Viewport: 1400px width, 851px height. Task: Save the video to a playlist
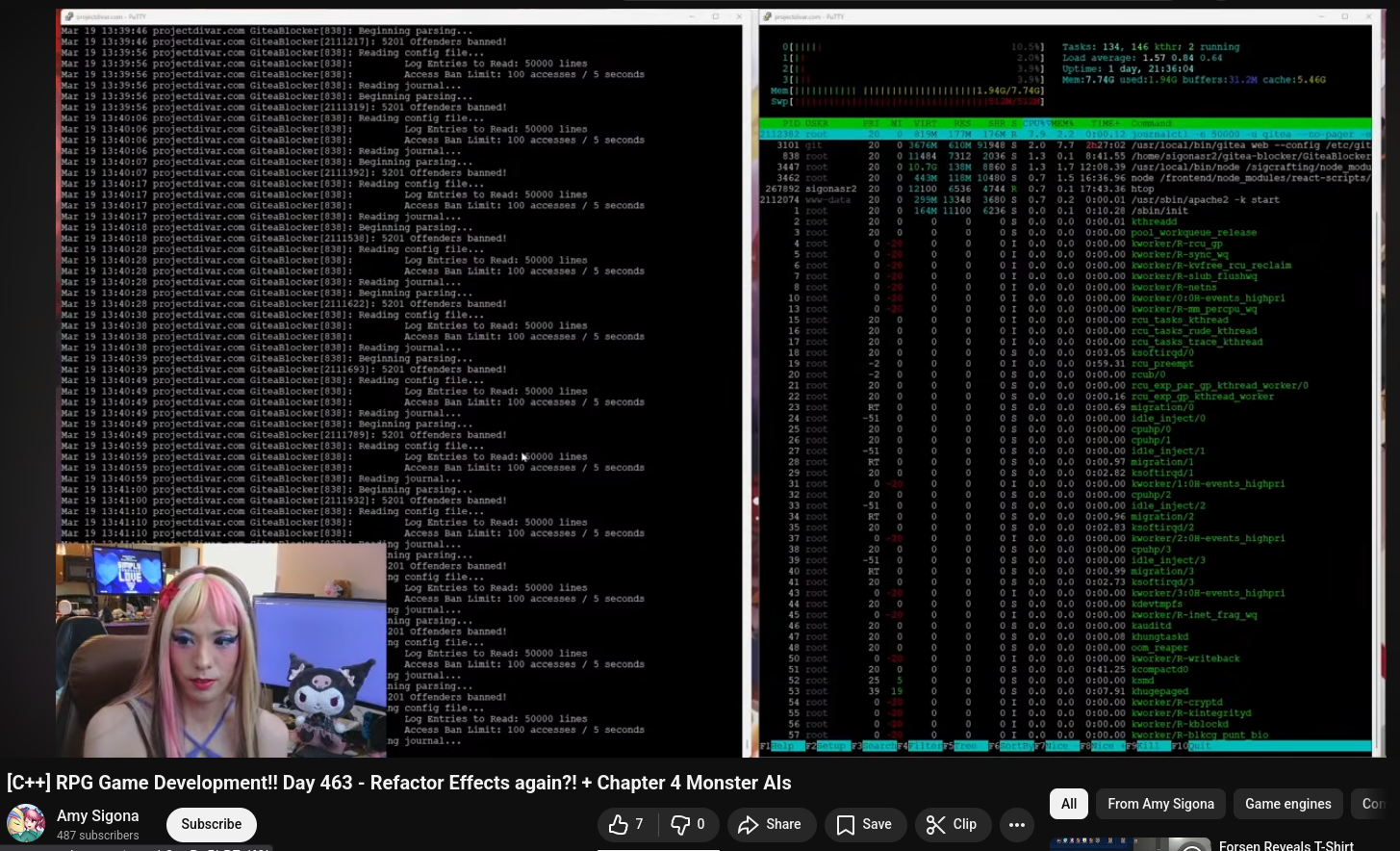coord(865,824)
